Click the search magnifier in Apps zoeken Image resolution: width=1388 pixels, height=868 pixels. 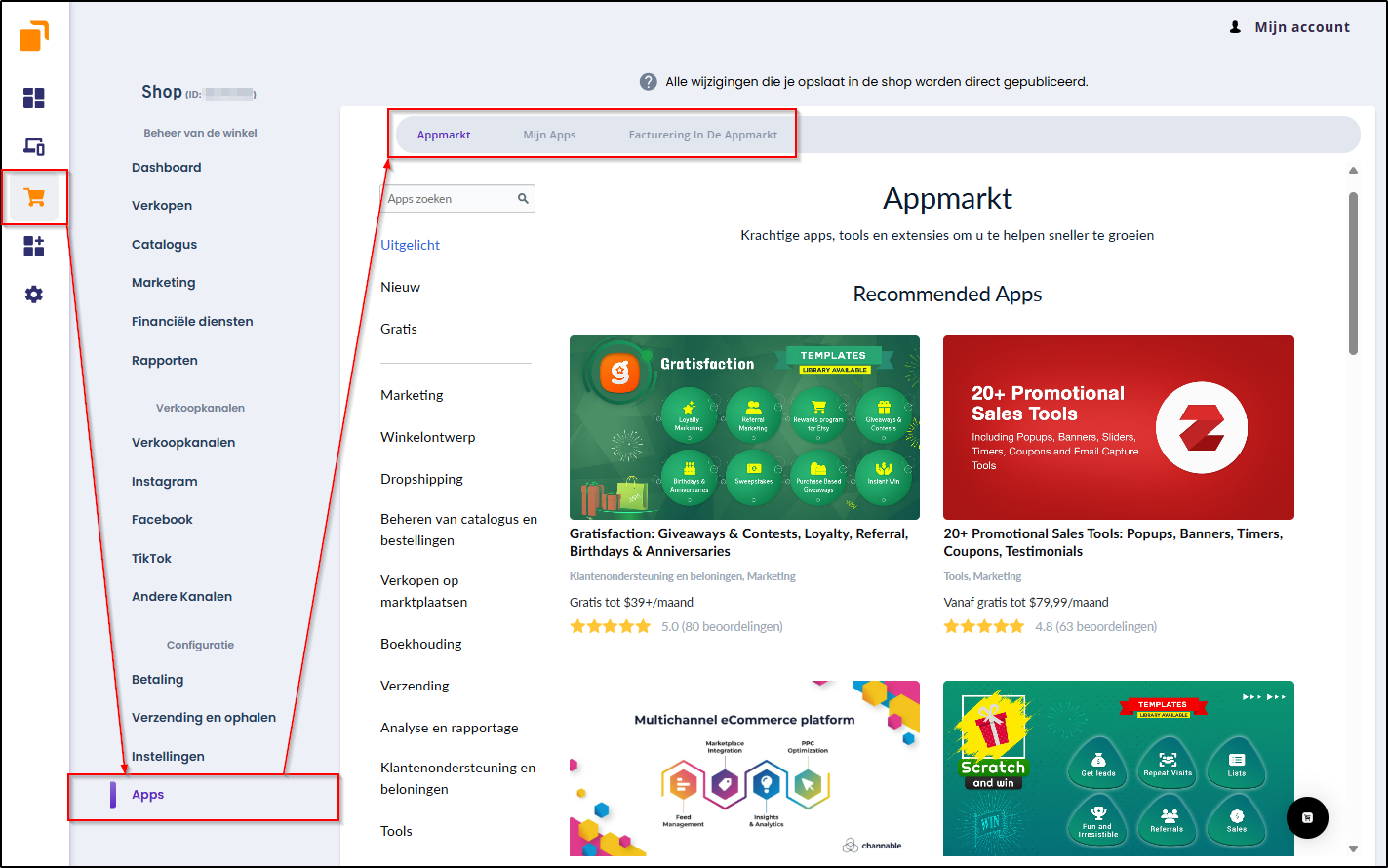click(523, 199)
